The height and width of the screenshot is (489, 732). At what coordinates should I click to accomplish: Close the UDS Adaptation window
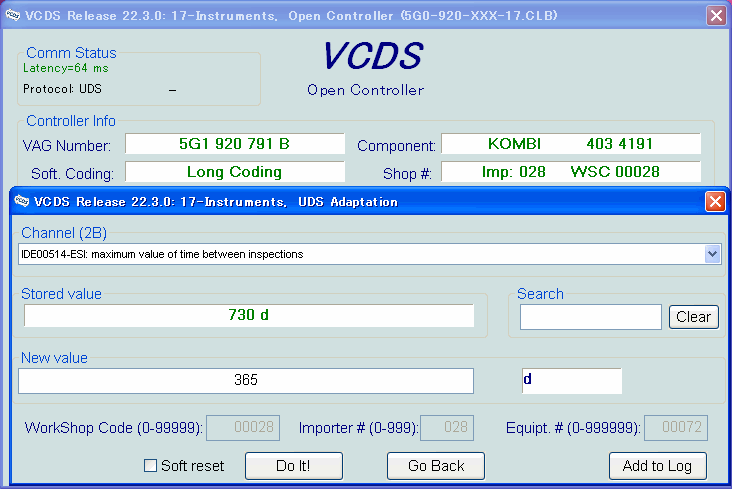pos(715,202)
